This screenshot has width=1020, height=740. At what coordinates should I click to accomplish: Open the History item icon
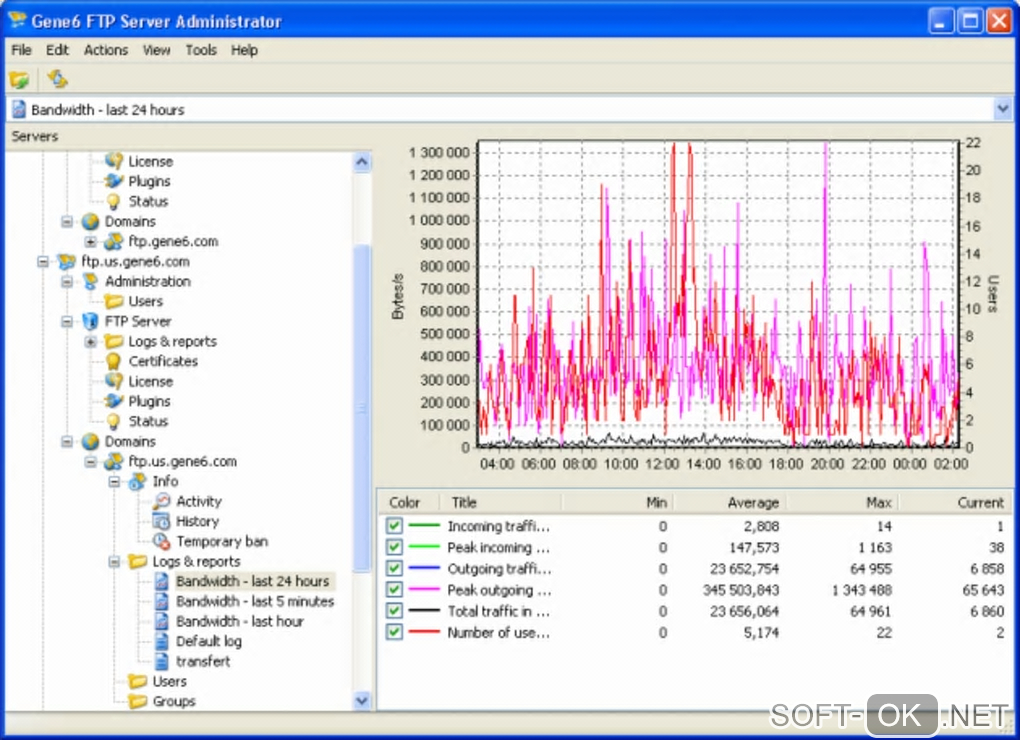click(x=162, y=522)
